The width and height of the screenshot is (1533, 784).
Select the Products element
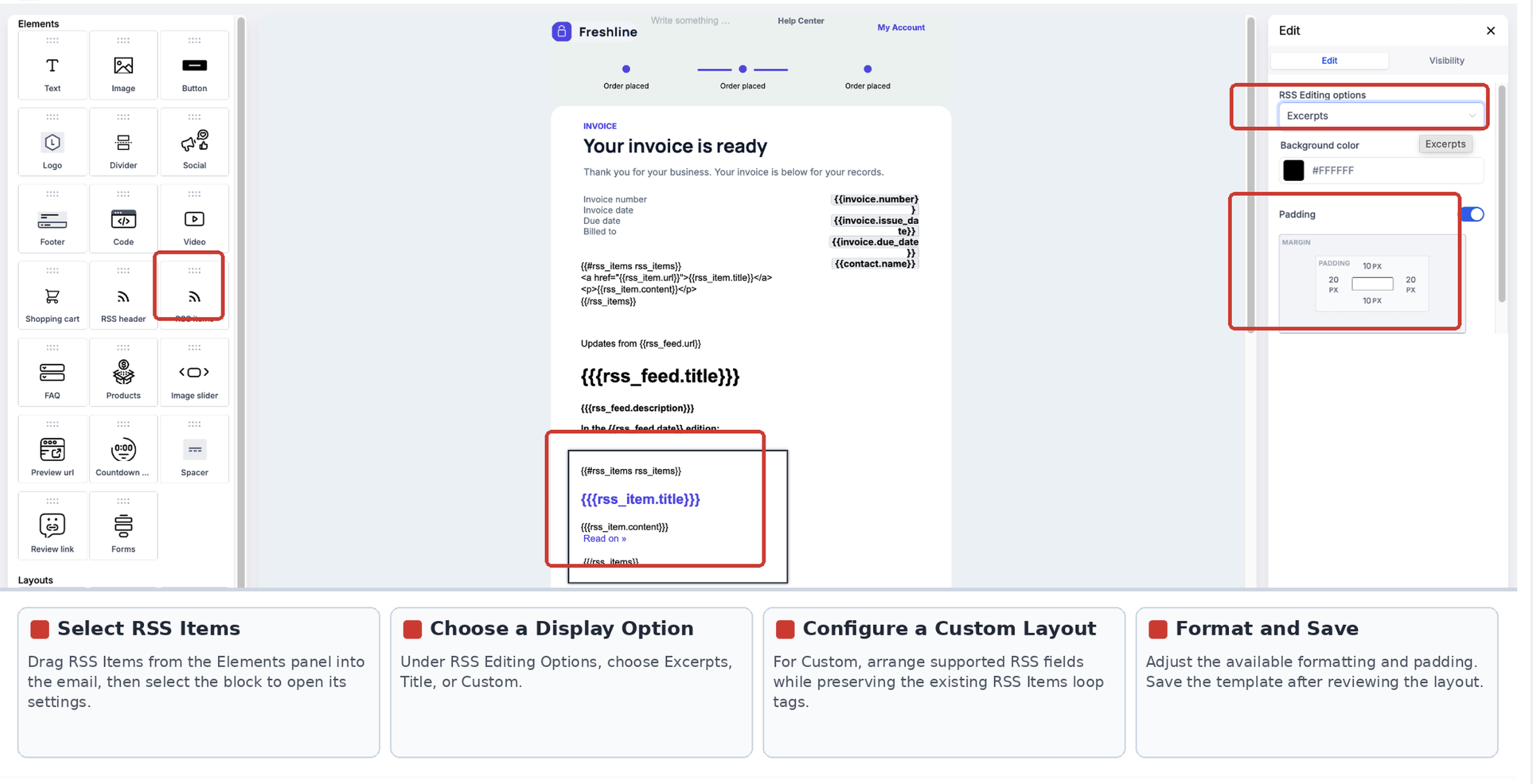click(123, 373)
